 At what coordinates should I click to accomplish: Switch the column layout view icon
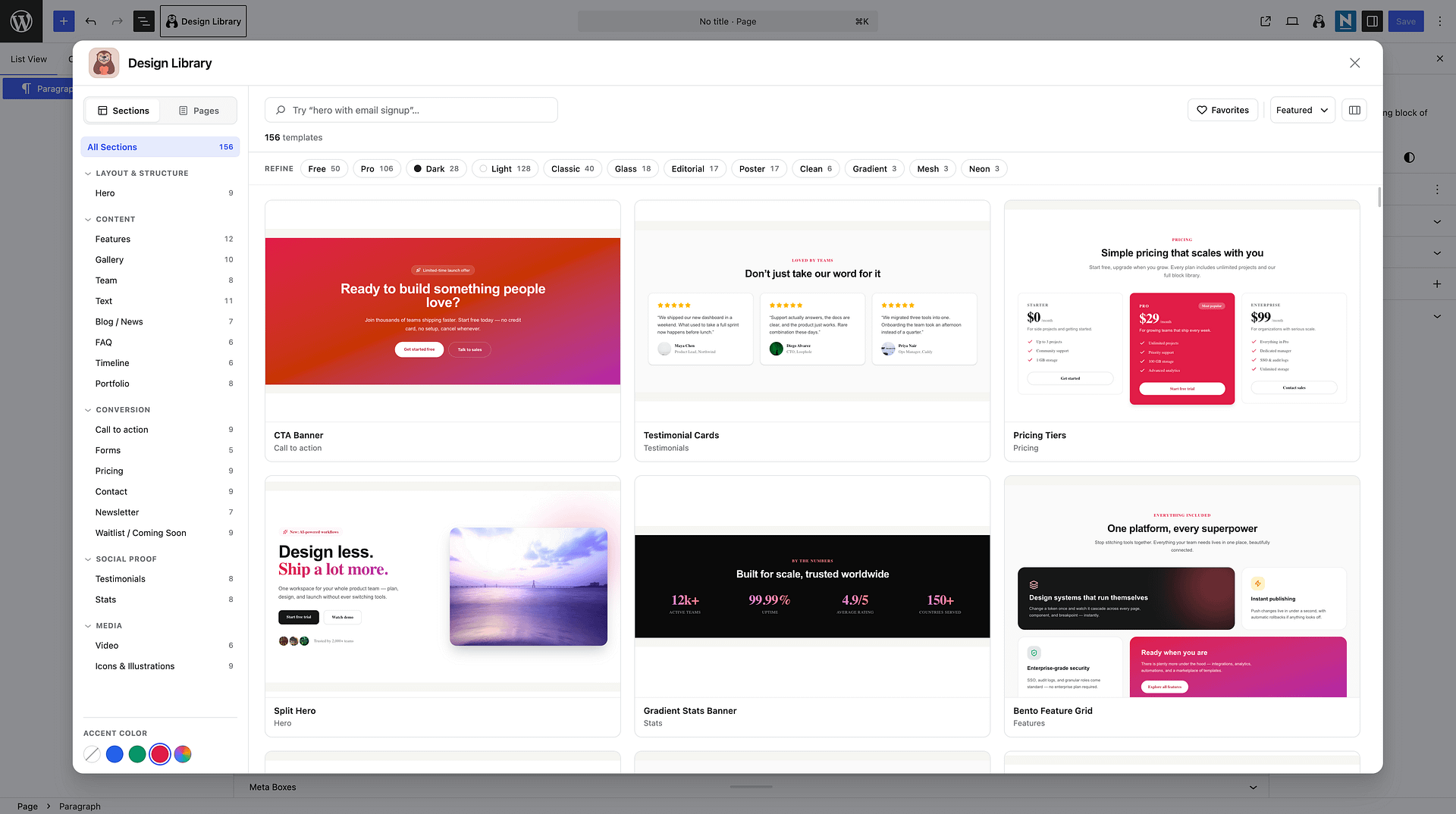pyautogui.click(x=1354, y=110)
